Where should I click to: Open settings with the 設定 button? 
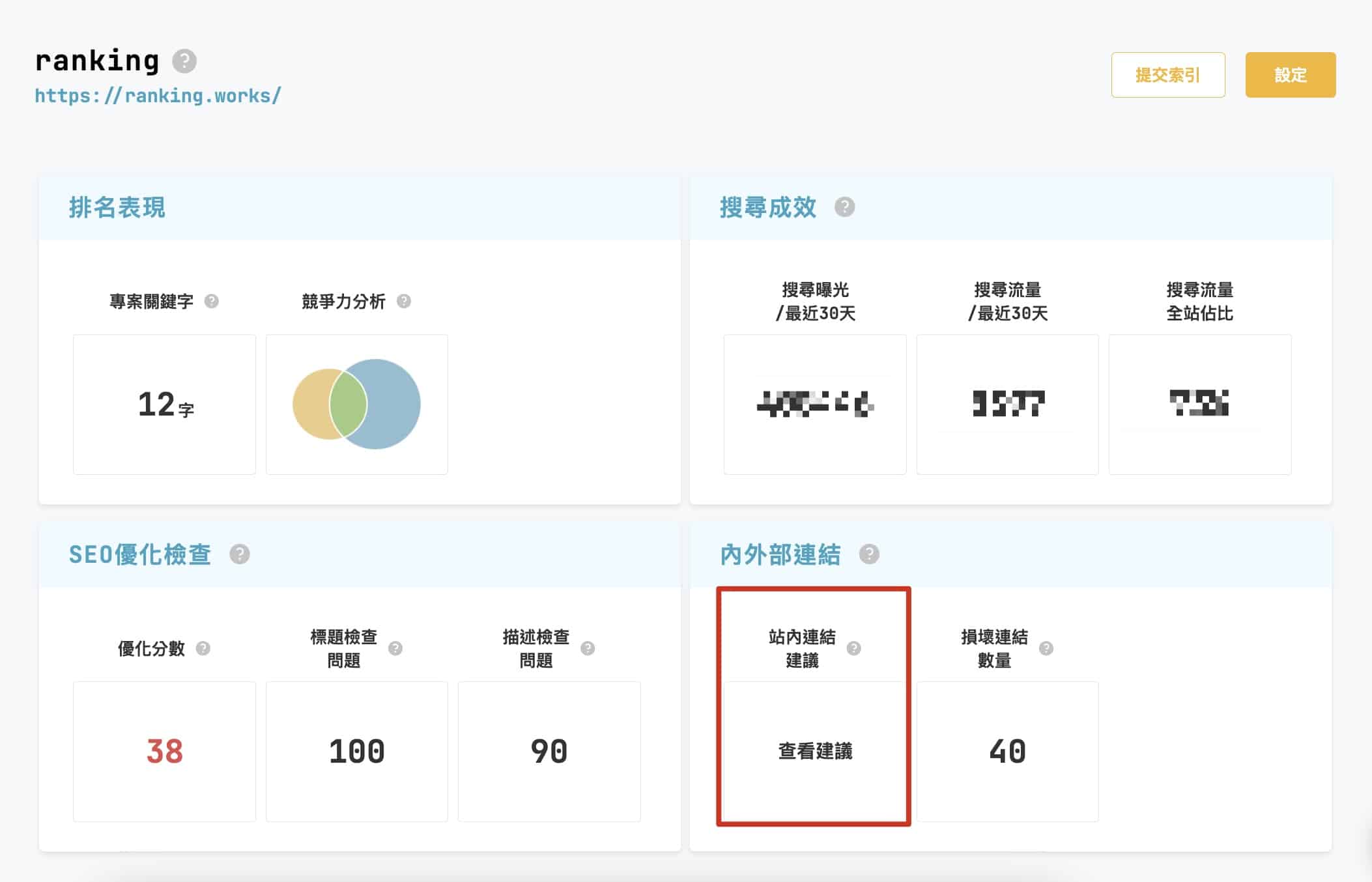(x=1290, y=75)
